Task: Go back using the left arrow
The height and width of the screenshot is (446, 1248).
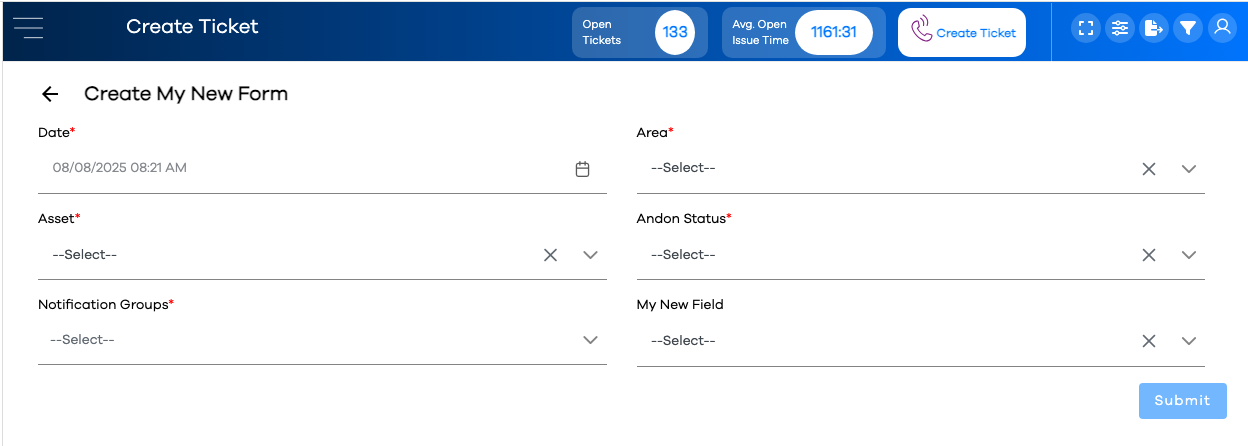Action: pos(50,94)
